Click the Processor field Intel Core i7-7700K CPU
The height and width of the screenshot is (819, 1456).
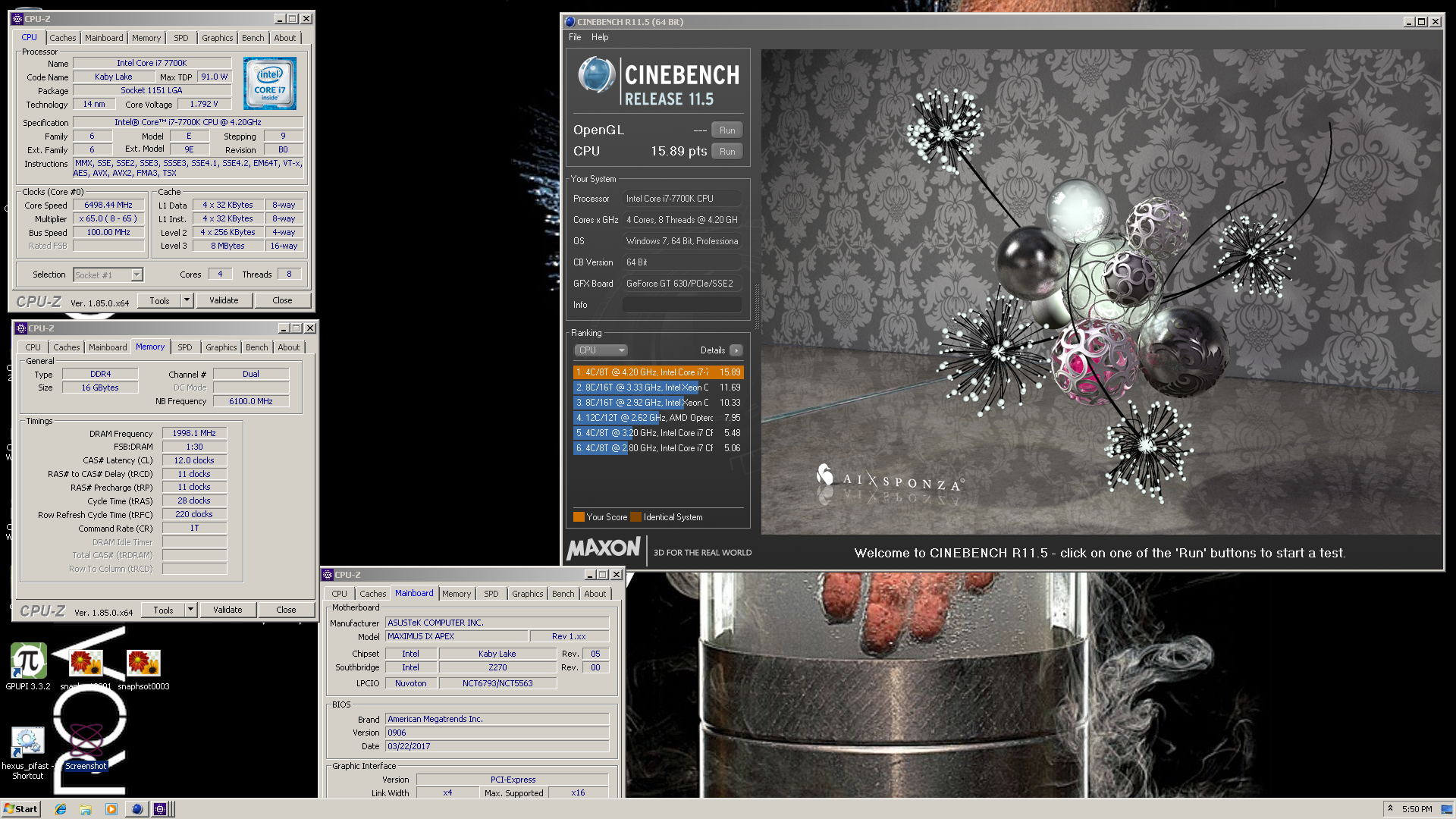[682, 199]
